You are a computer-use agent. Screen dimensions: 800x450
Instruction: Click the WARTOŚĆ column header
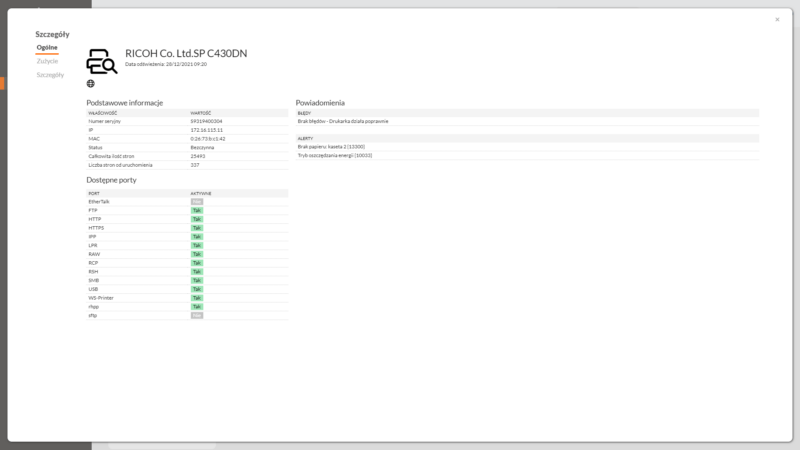point(201,113)
